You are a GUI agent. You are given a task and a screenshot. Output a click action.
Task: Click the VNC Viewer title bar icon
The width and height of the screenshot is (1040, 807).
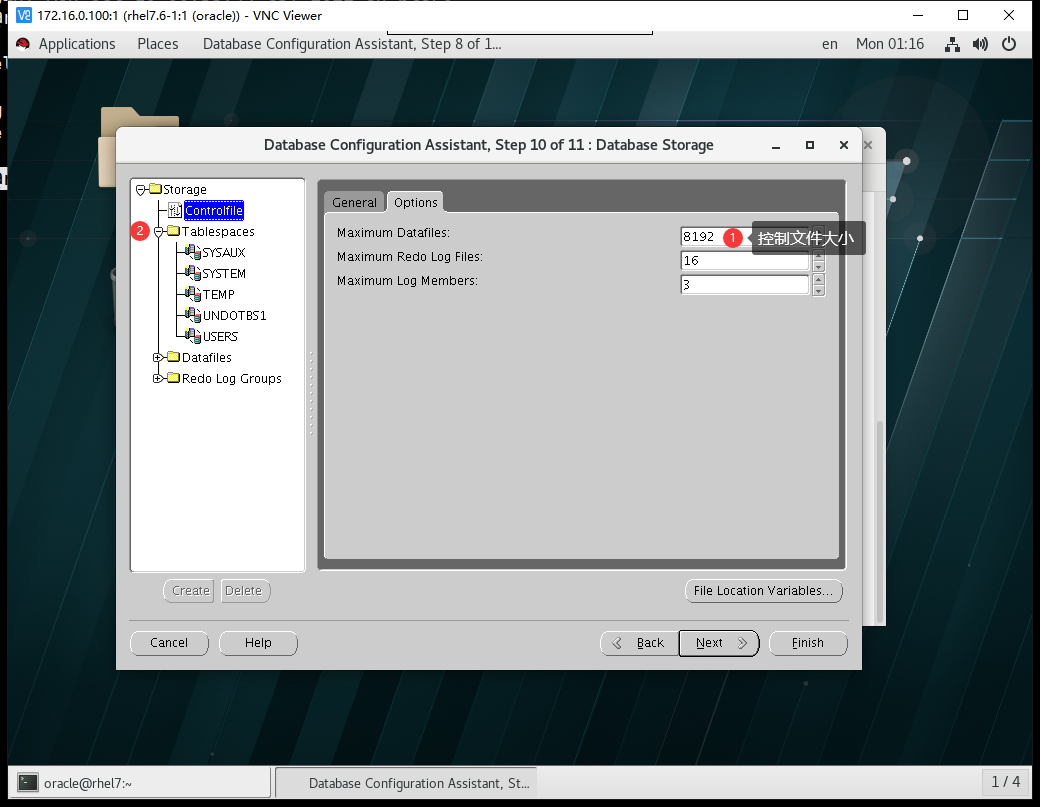pyautogui.click(x=24, y=15)
